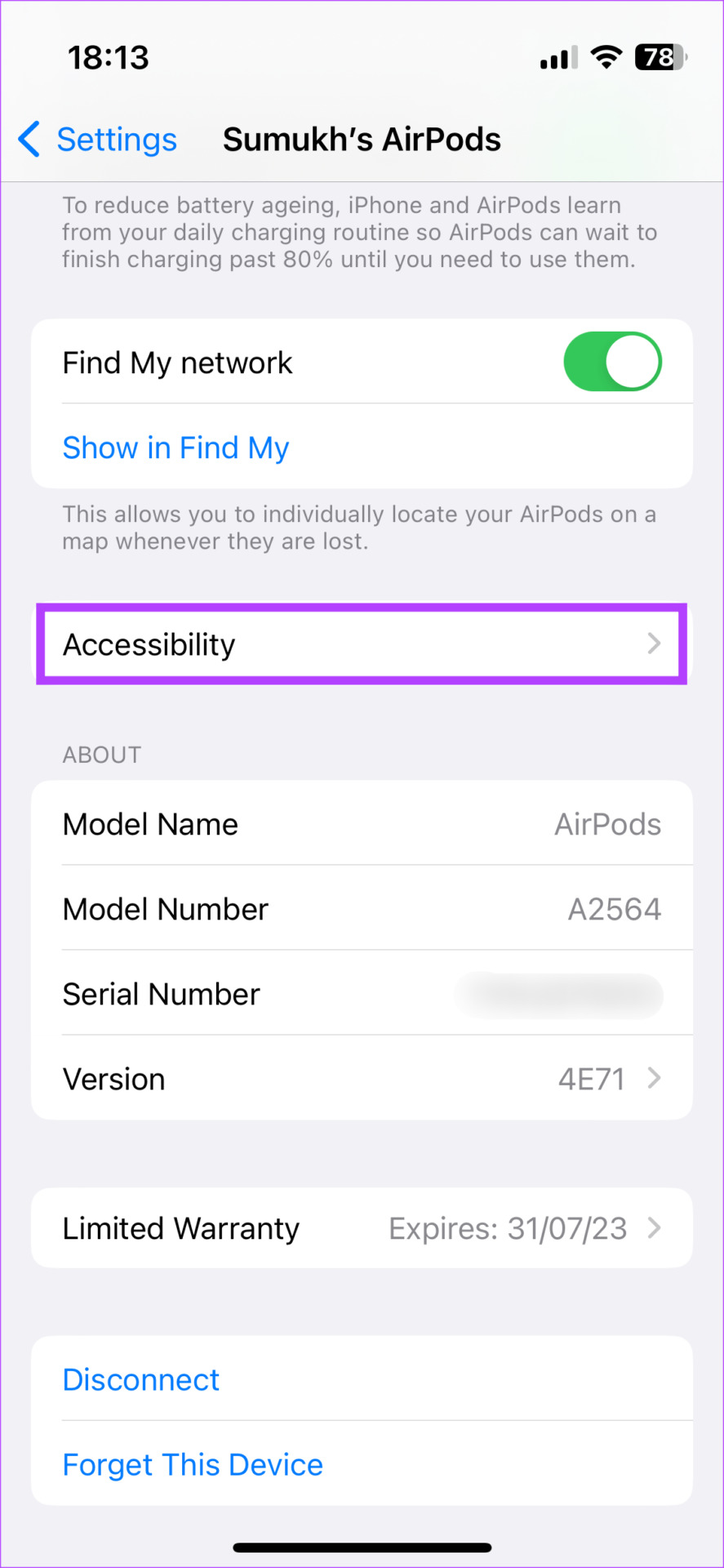Viewport: 724px width, 1568px height.
Task: Click the back chevron next to Settings
Action: (29, 139)
